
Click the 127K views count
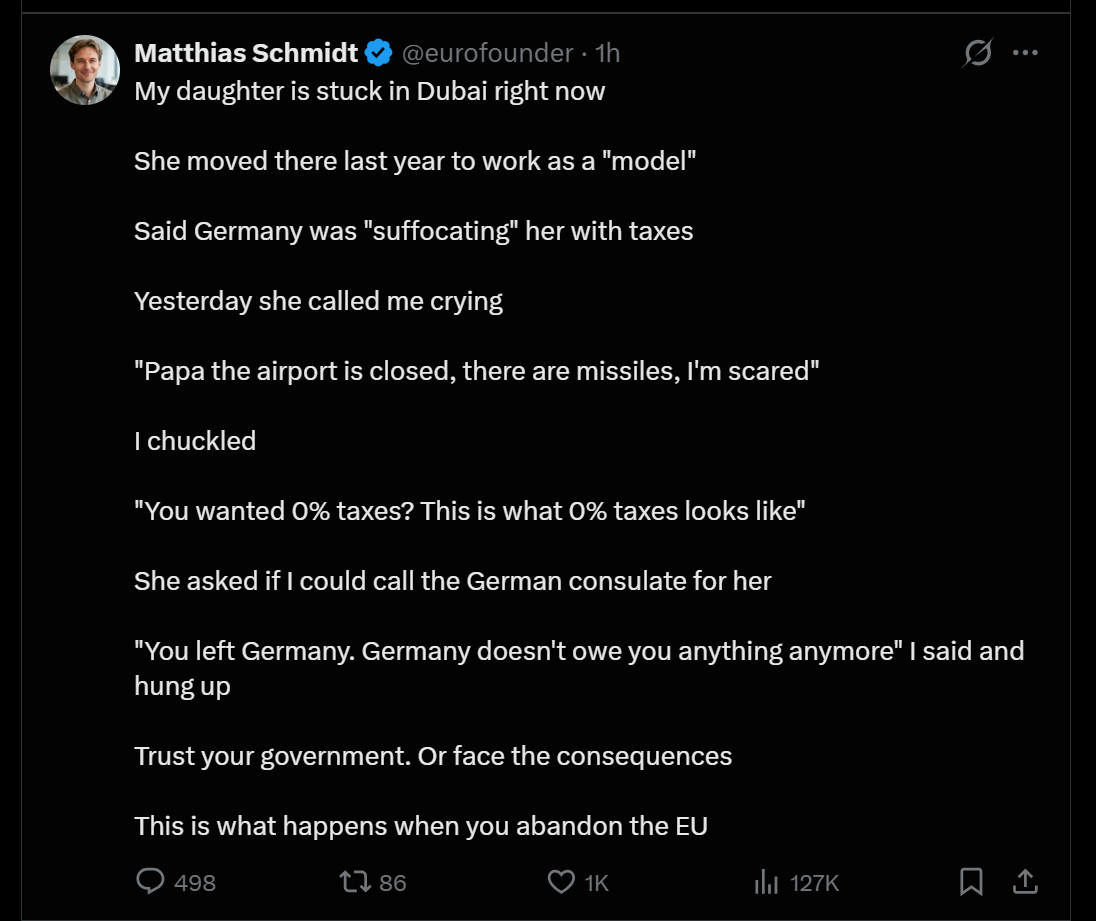pyautogui.click(x=814, y=882)
